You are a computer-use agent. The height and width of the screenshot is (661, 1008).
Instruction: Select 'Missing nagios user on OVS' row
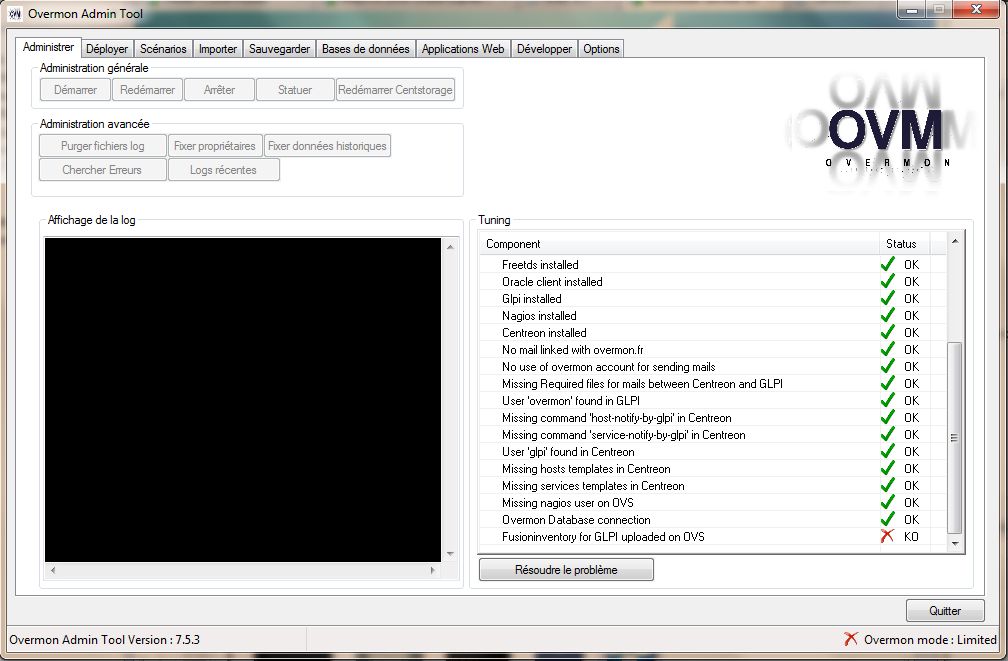click(x=712, y=503)
